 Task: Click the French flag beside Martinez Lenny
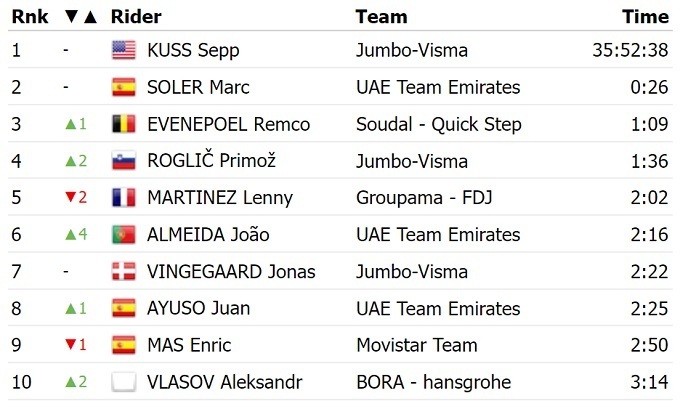123,197
